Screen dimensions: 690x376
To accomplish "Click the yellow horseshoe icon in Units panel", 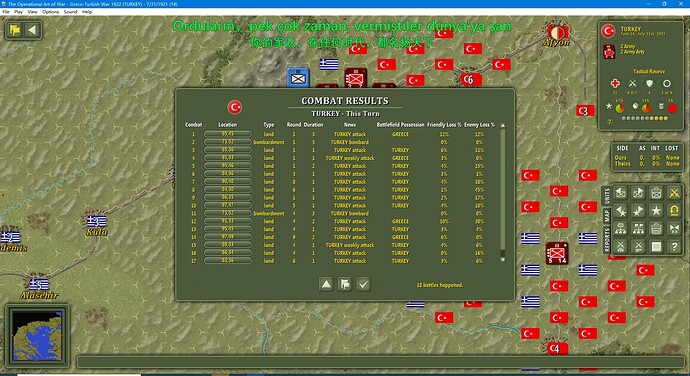I will click(x=674, y=211).
